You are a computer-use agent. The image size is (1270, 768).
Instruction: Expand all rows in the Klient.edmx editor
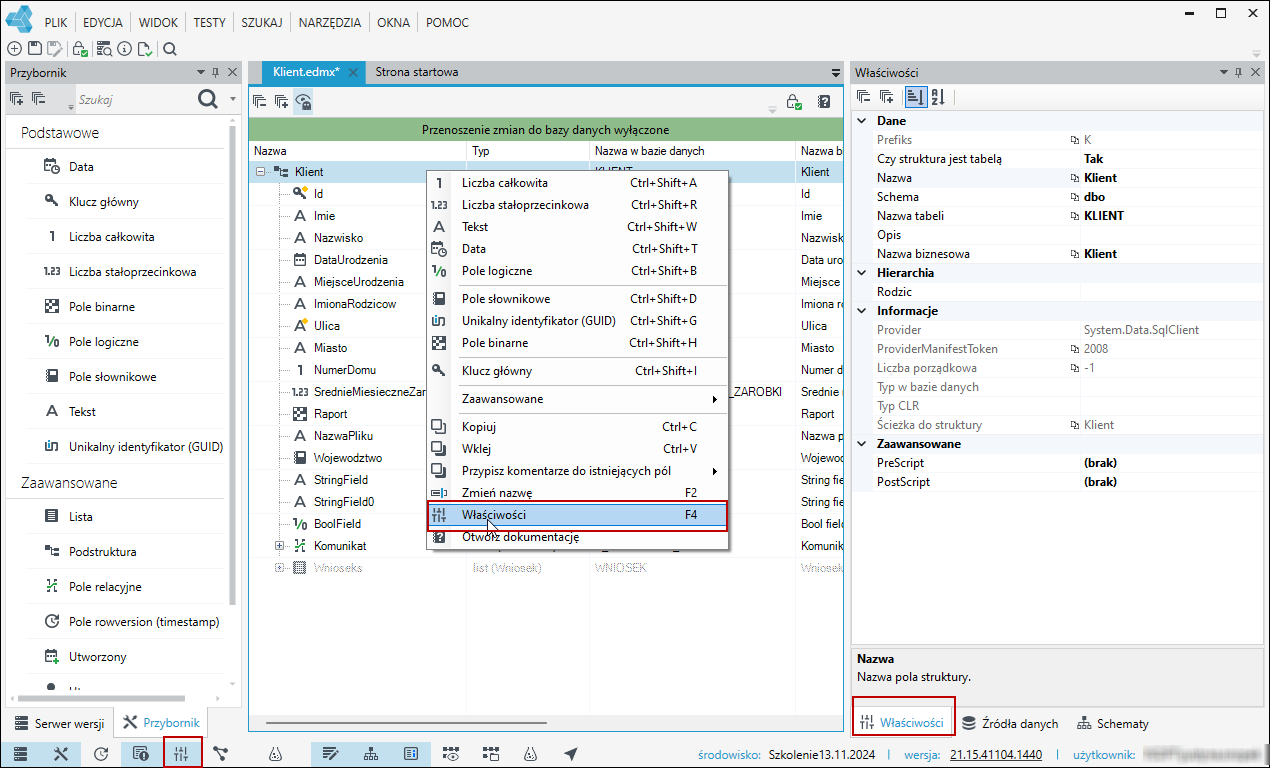pos(281,101)
